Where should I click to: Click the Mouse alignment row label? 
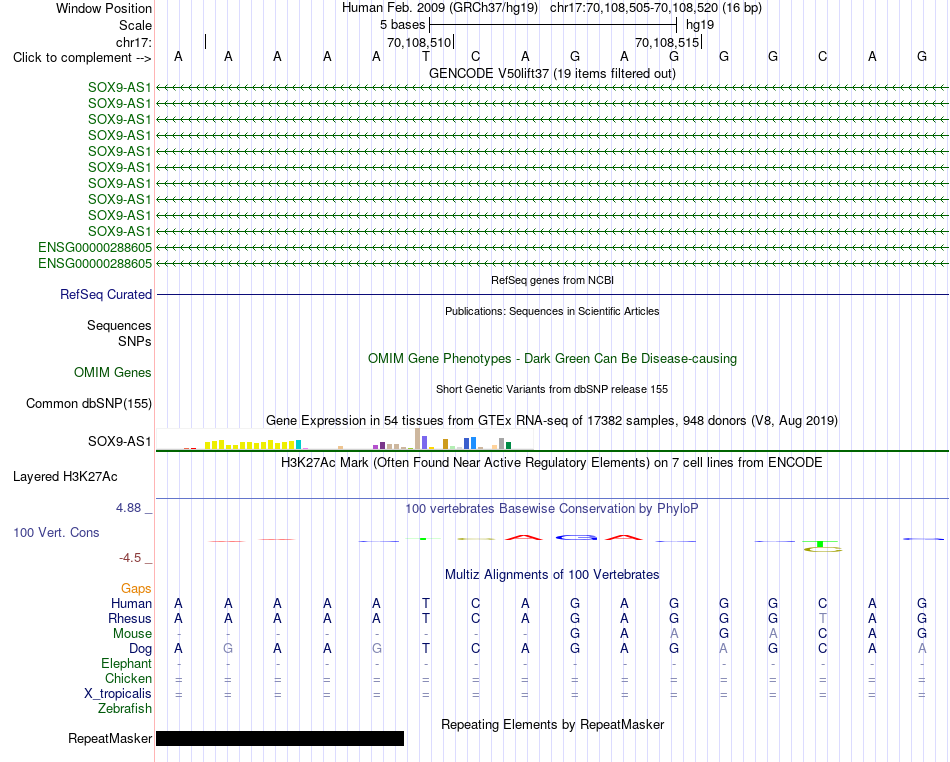coord(132,634)
